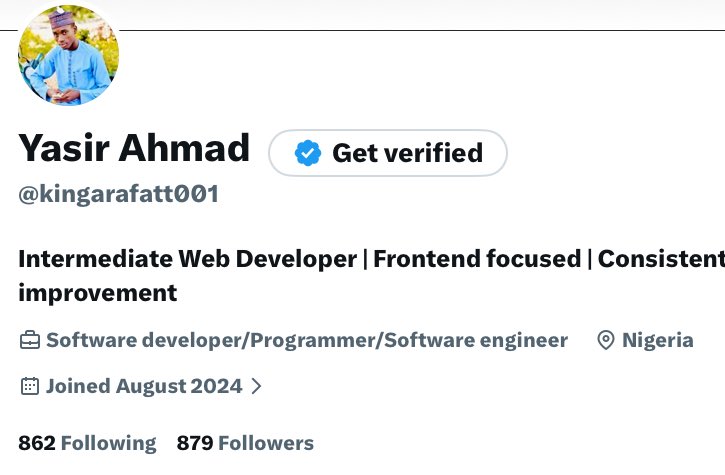
Task: Click the word "Consistent" in the bio
Action: (x=660, y=259)
